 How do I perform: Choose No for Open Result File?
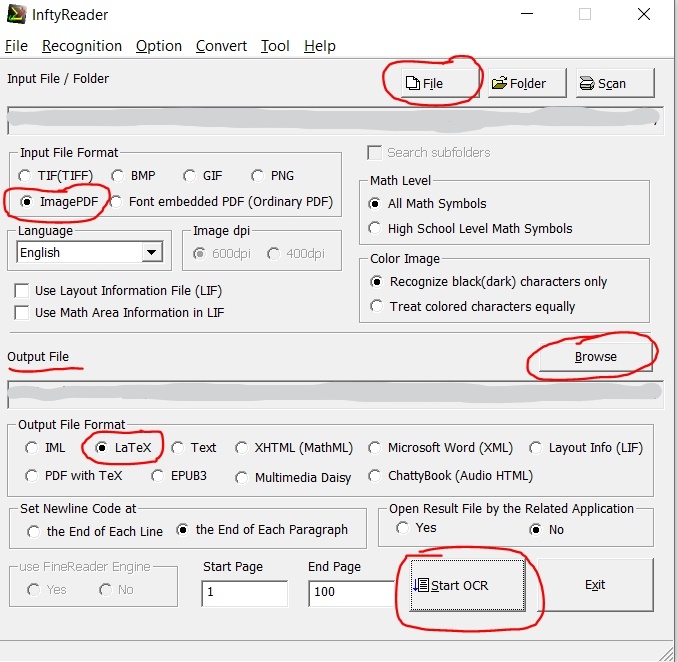coord(547,530)
